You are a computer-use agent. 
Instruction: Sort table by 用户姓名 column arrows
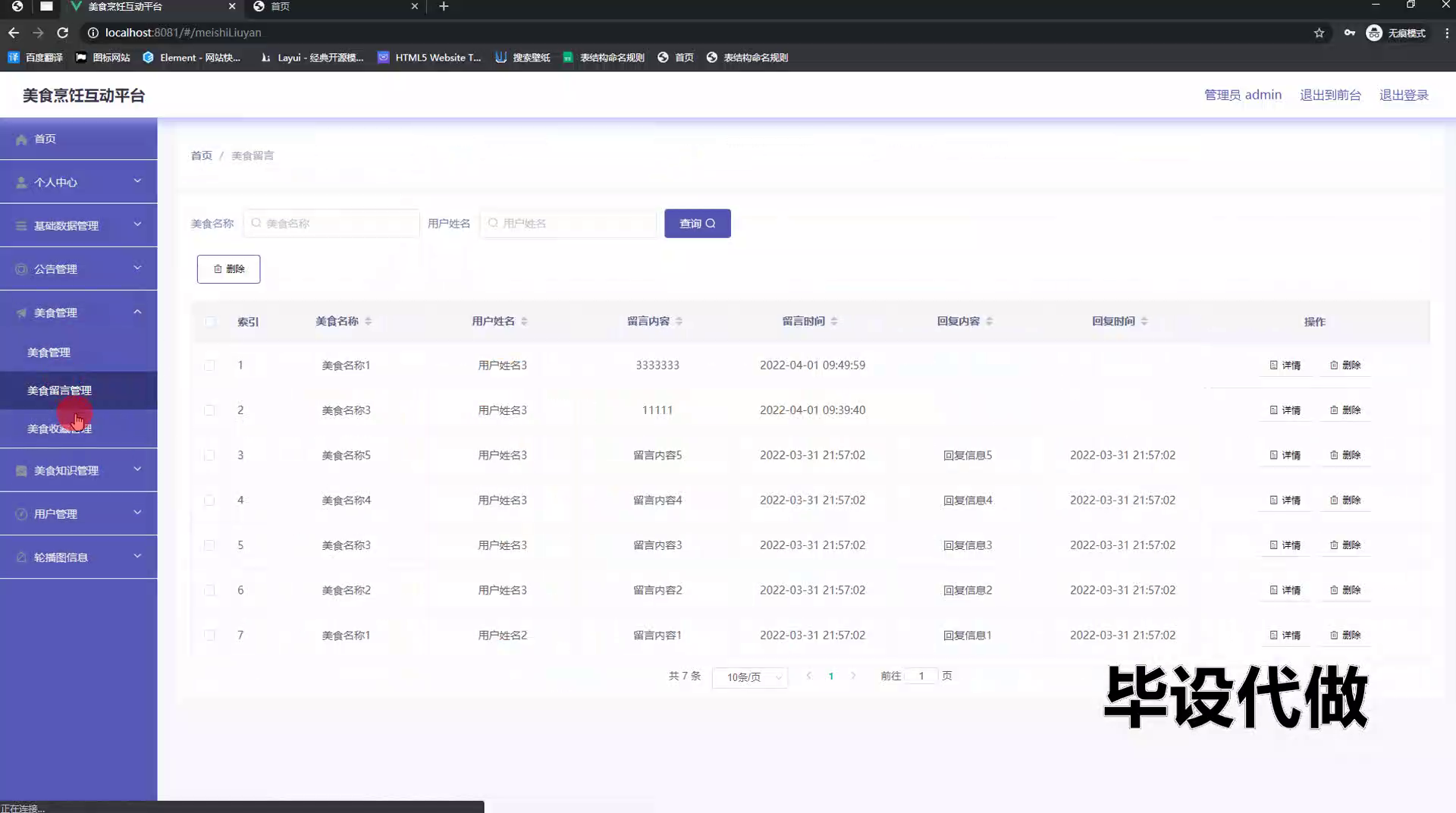pyautogui.click(x=524, y=321)
